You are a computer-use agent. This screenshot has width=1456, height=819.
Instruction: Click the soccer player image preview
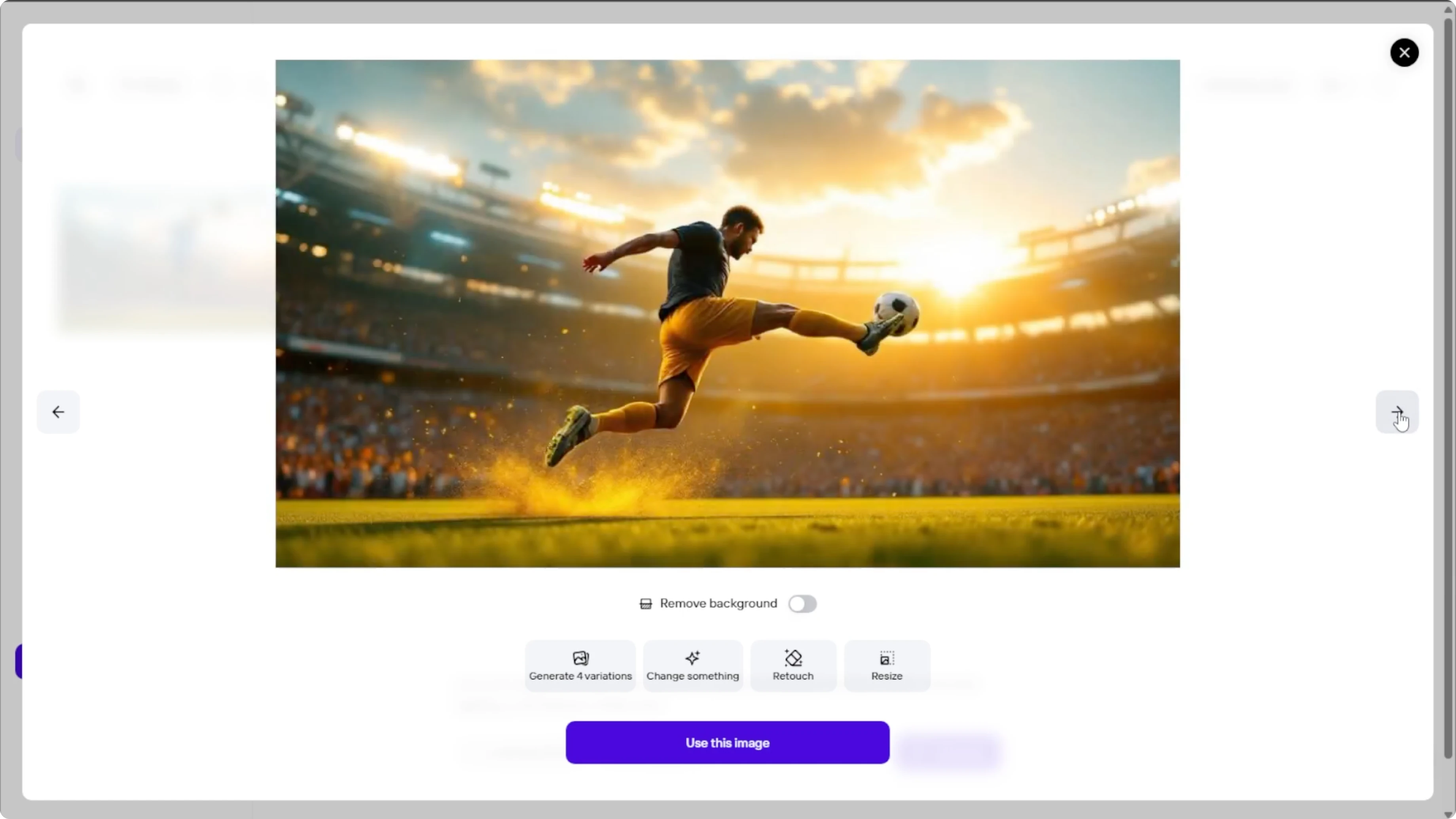click(x=728, y=314)
